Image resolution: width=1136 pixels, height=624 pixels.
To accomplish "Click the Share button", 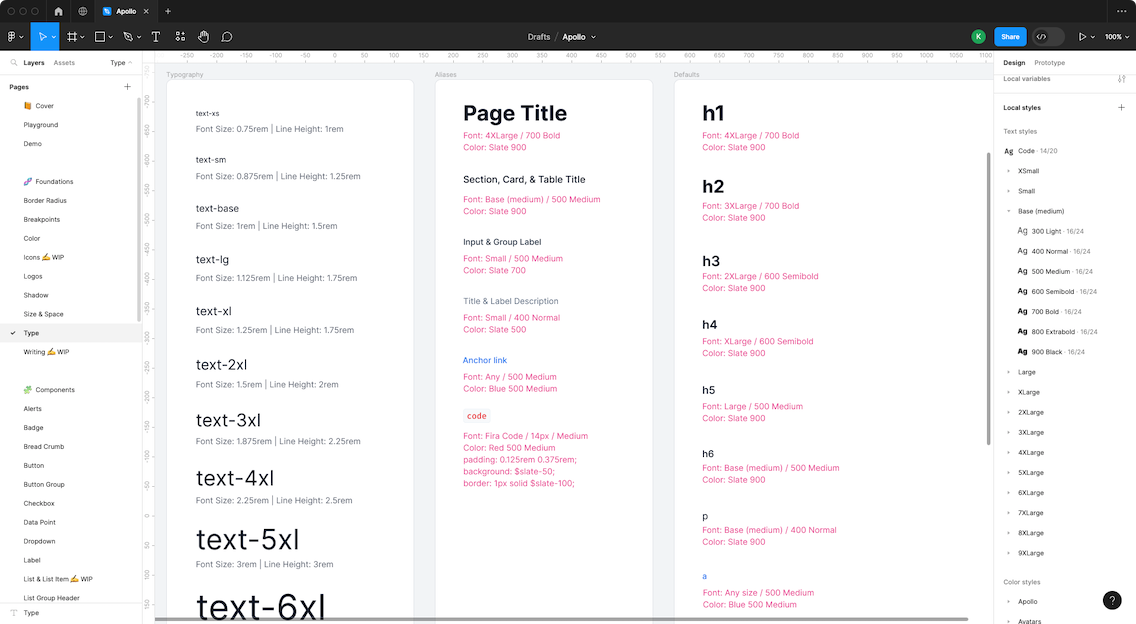I will click(x=1010, y=37).
